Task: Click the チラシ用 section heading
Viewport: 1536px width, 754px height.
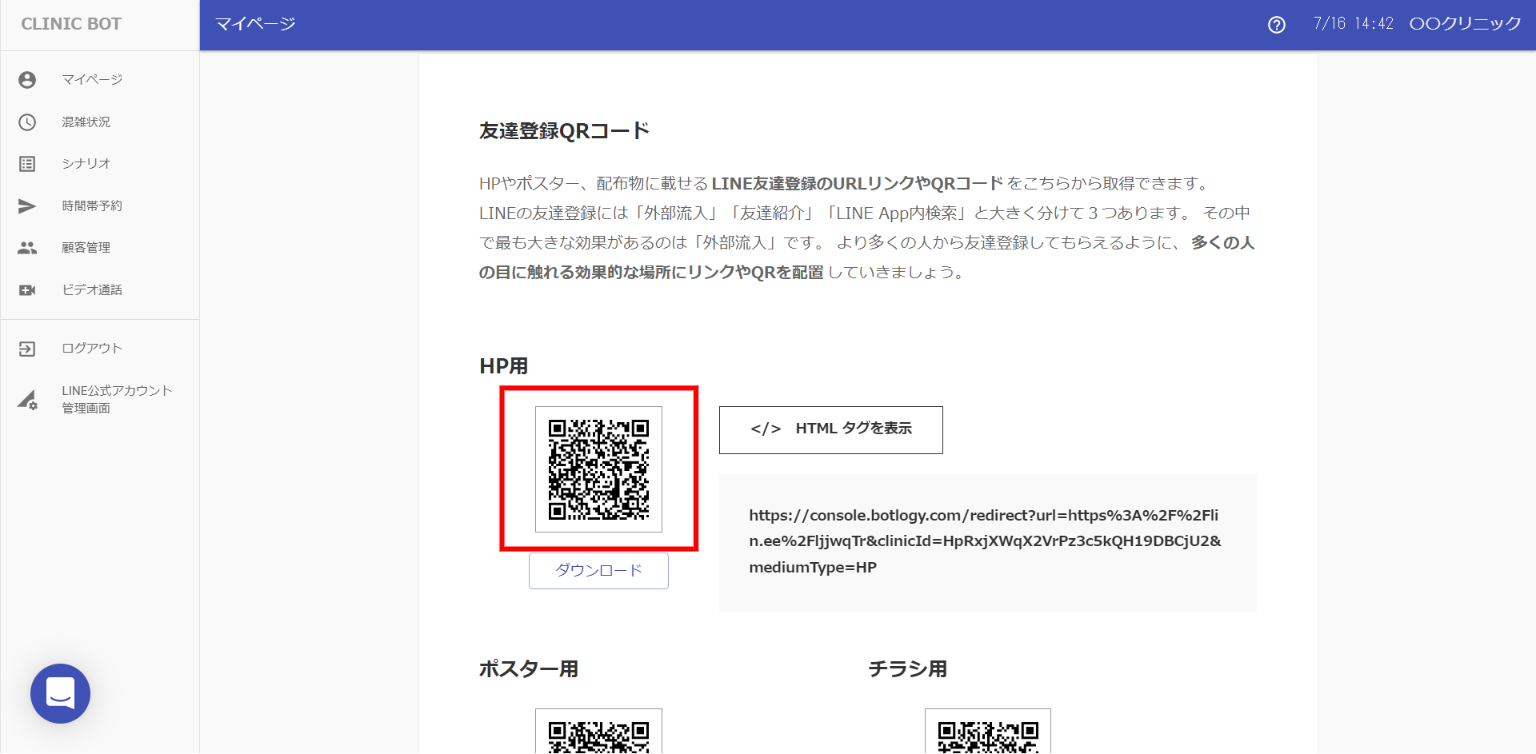Action: 908,669
